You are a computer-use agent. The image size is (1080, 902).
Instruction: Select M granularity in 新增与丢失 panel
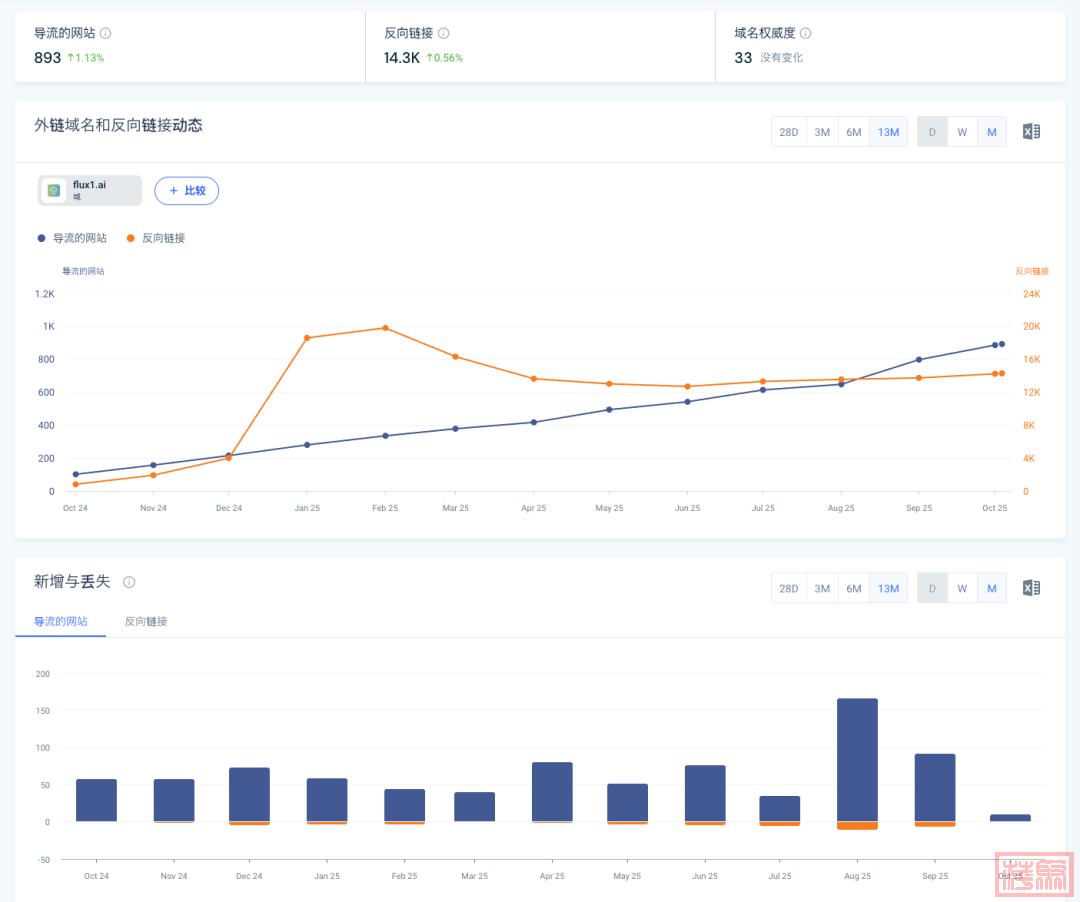(x=992, y=588)
